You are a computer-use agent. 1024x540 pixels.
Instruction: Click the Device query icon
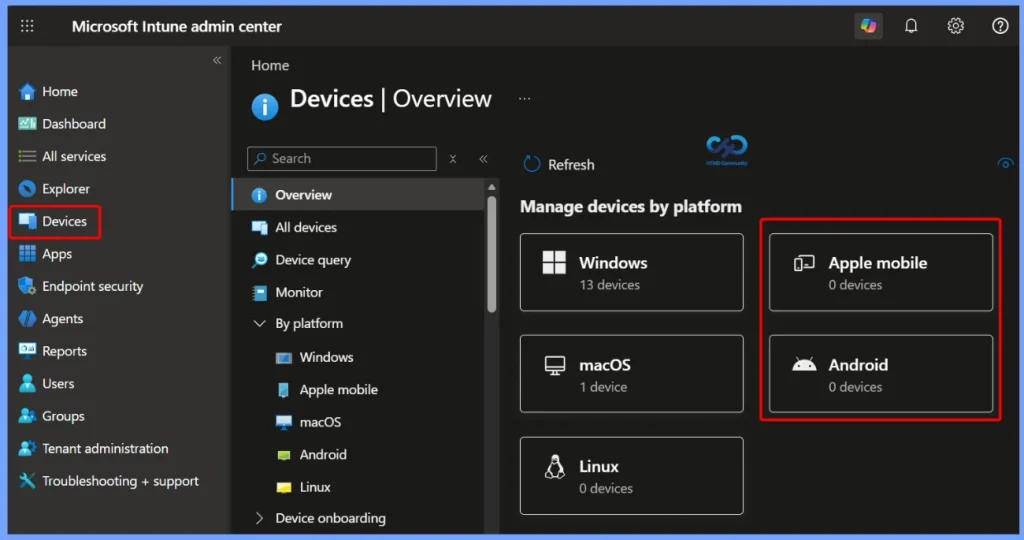259,260
